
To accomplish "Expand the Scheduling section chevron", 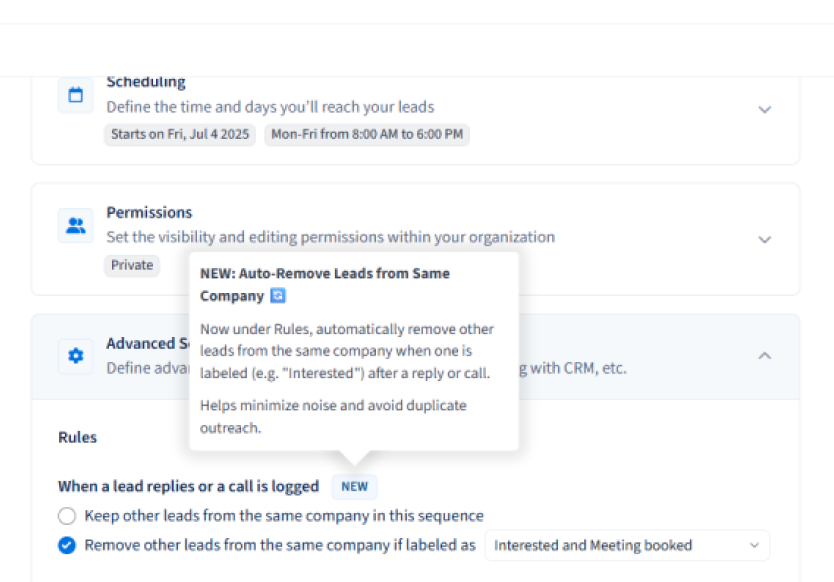I will pyautogui.click(x=764, y=110).
